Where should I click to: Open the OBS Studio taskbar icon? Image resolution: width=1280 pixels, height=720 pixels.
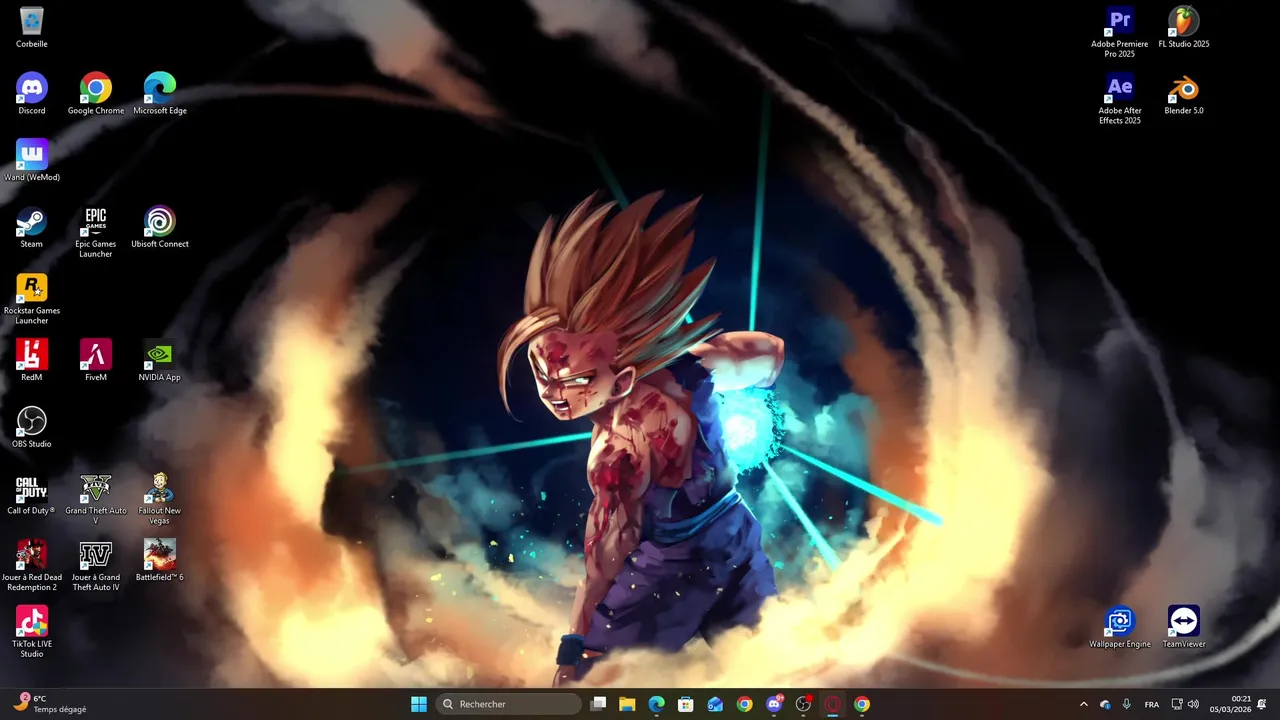(x=803, y=704)
